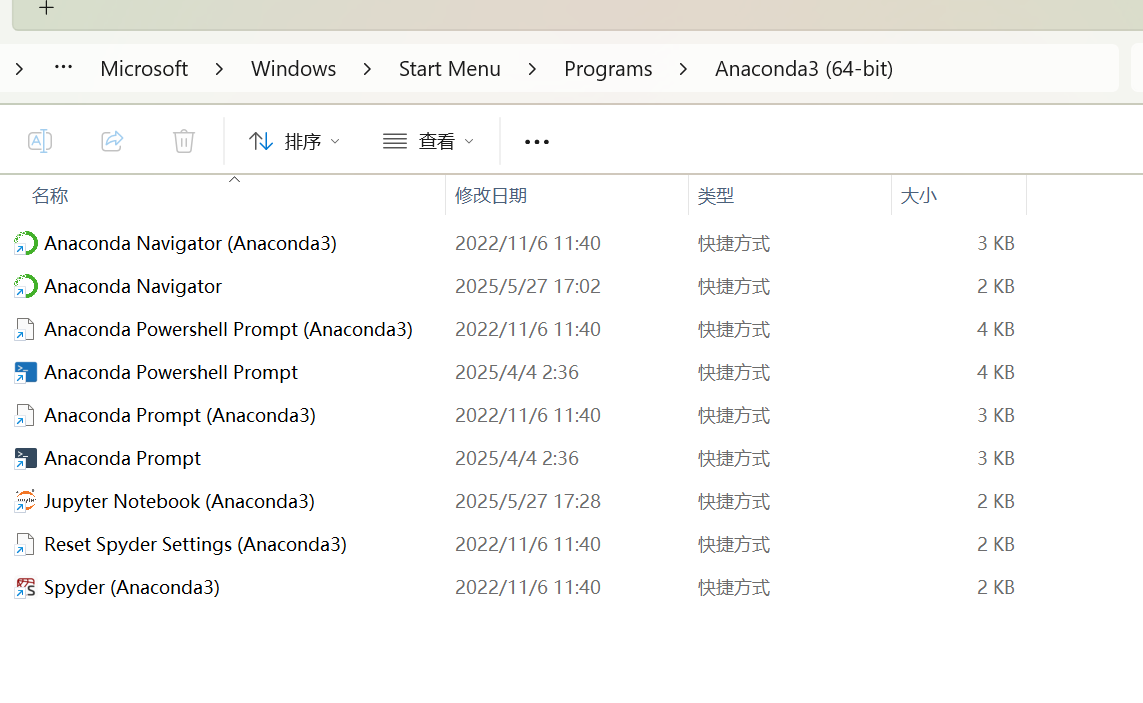The width and height of the screenshot is (1143, 703).
Task: Show hidden breadcrumb folders via ellipsis
Action: click(63, 68)
